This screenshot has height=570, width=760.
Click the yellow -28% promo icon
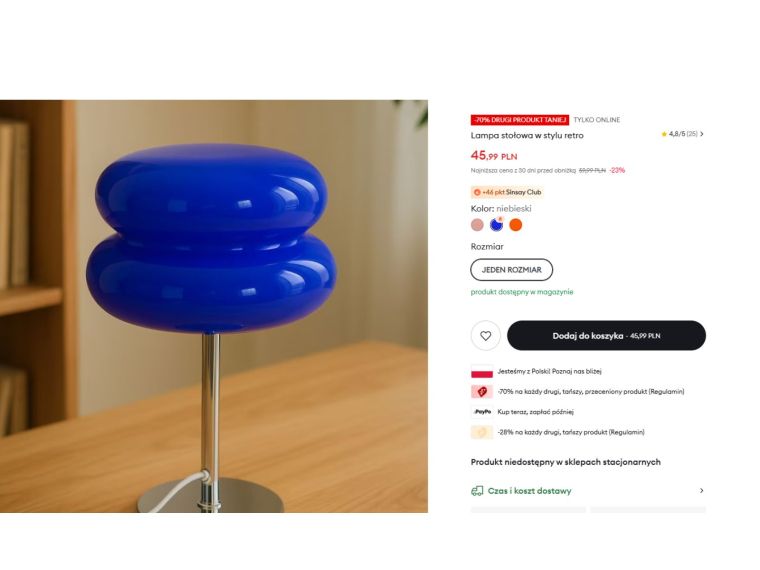pyautogui.click(x=482, y=432)
